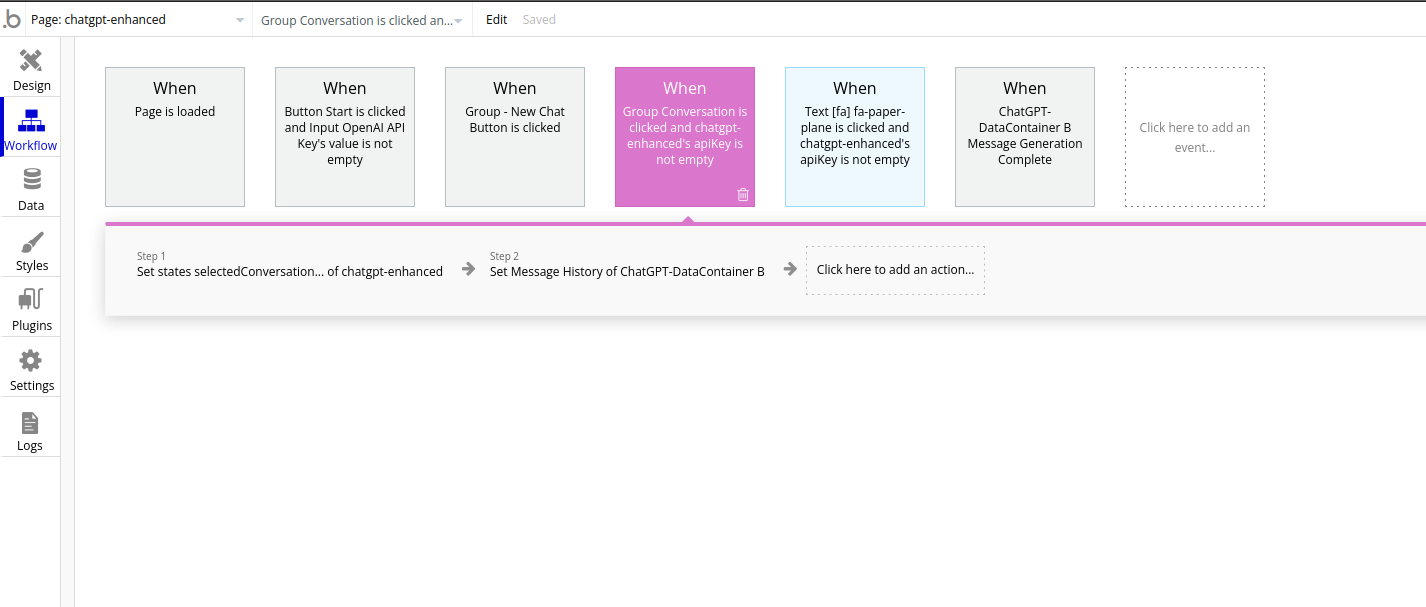Add a new event to the workflow
The height and width of the screenshot is (607, 1426).
[x=1194, y=135]
